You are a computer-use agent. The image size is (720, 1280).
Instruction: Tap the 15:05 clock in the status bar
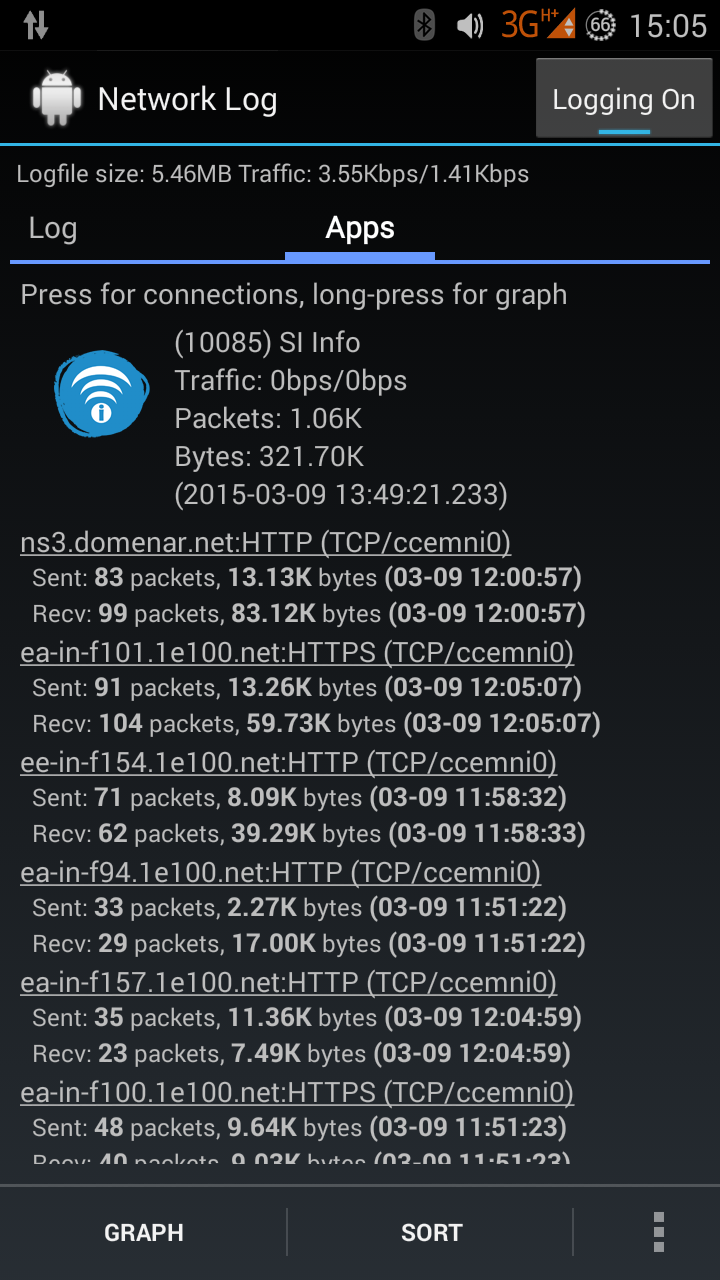[669, 25]
